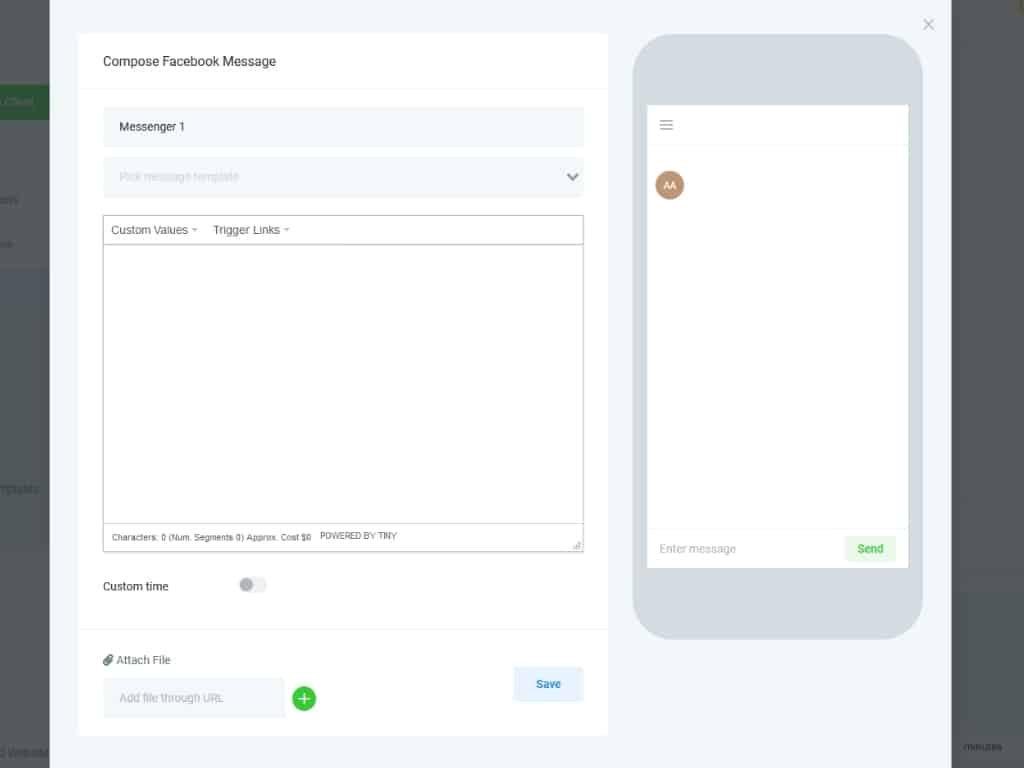The image size is (1024, 768).
Task: Click inside the message body editor
Action: (343, 384)
